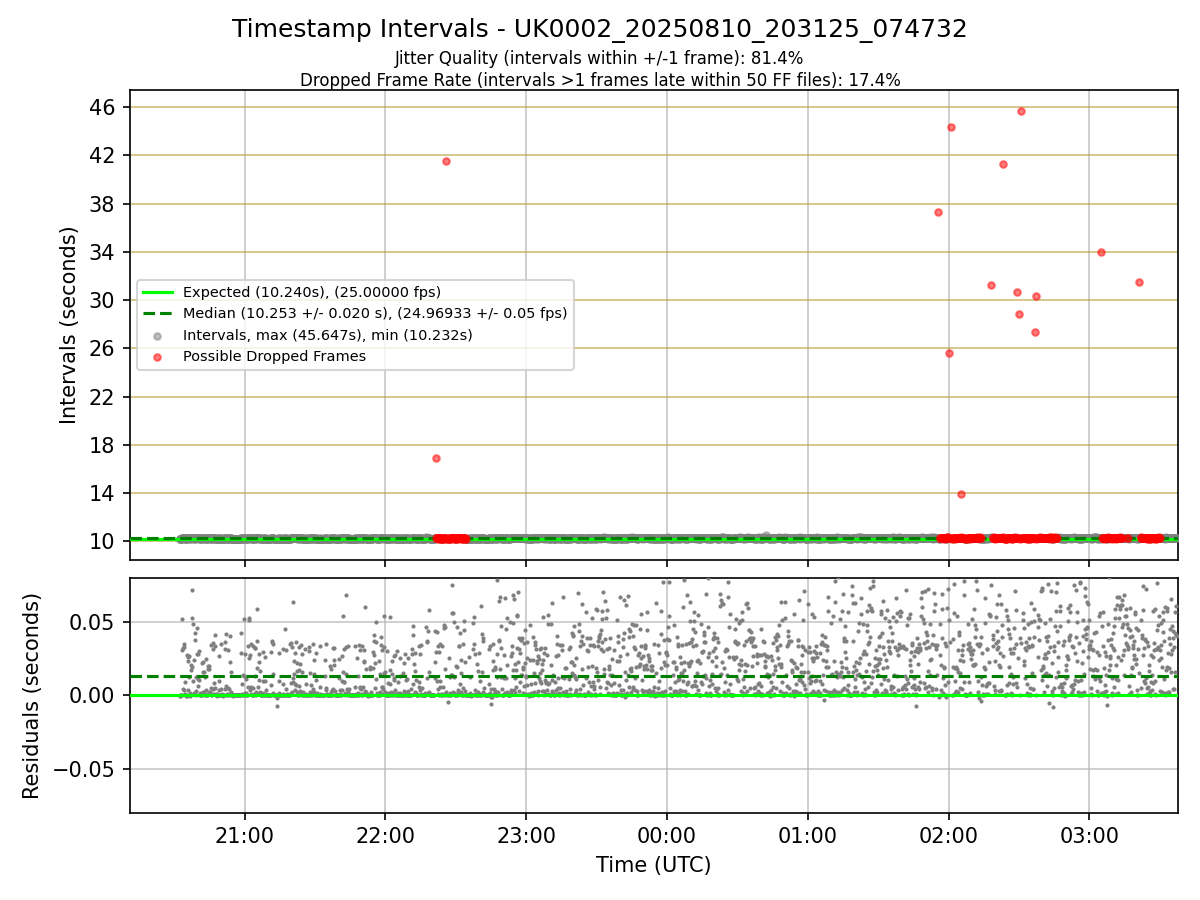Click the x-axis tick label '02:00'
1200x900 pixels.
948,835
